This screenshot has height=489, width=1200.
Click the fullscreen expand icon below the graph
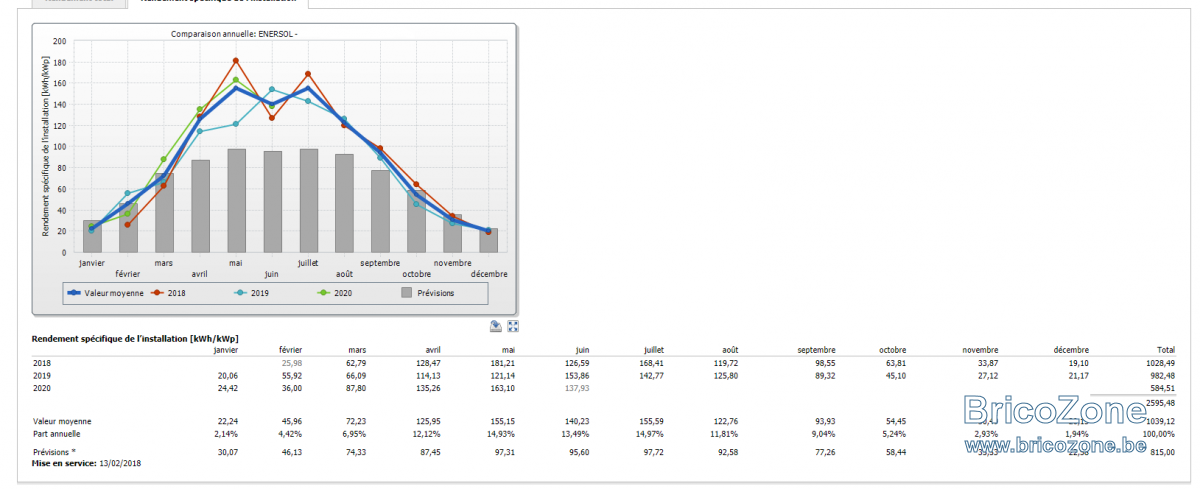click(513, 325)
